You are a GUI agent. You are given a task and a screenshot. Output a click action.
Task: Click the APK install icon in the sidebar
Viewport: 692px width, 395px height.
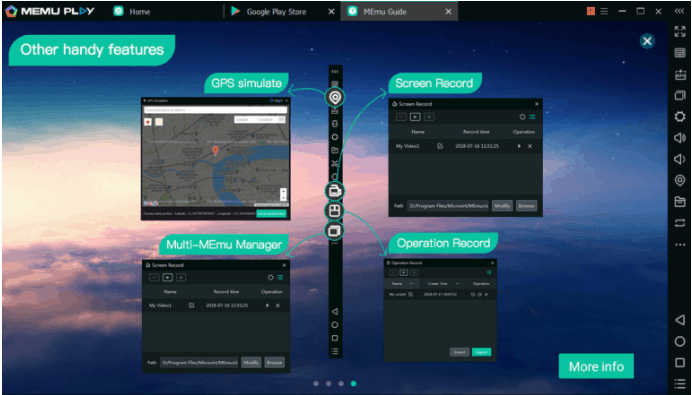click(x=680, y=74)
